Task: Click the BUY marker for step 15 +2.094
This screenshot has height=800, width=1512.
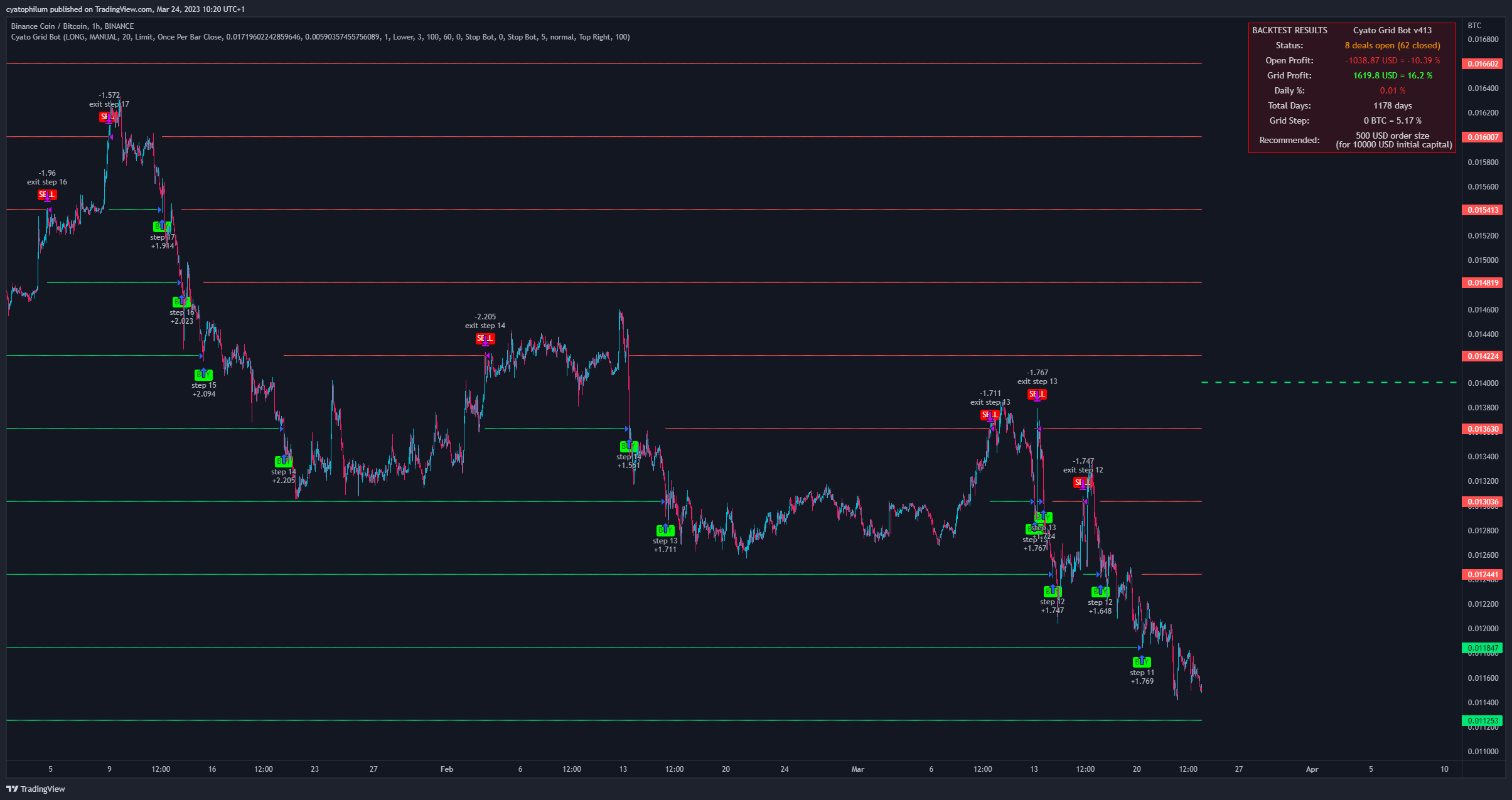Action: point(203,375)
